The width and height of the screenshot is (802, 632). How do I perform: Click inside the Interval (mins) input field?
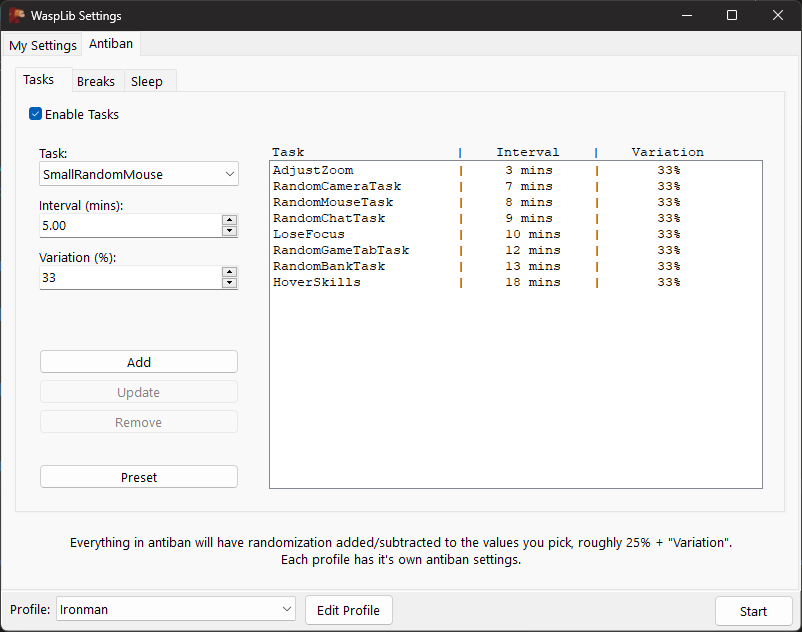128,226
